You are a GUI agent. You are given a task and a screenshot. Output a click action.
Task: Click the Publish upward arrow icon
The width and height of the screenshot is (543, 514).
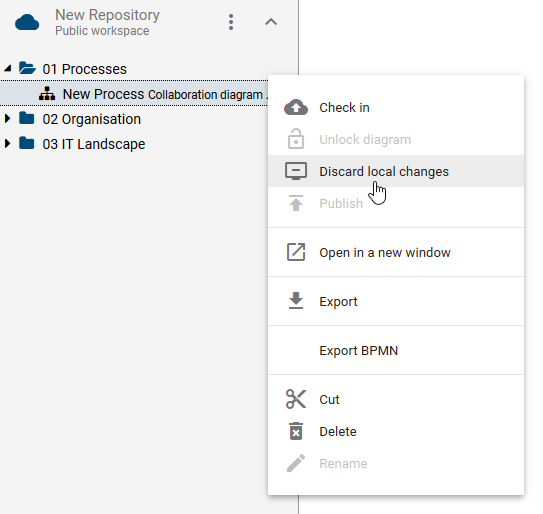[x=296, y=203]
